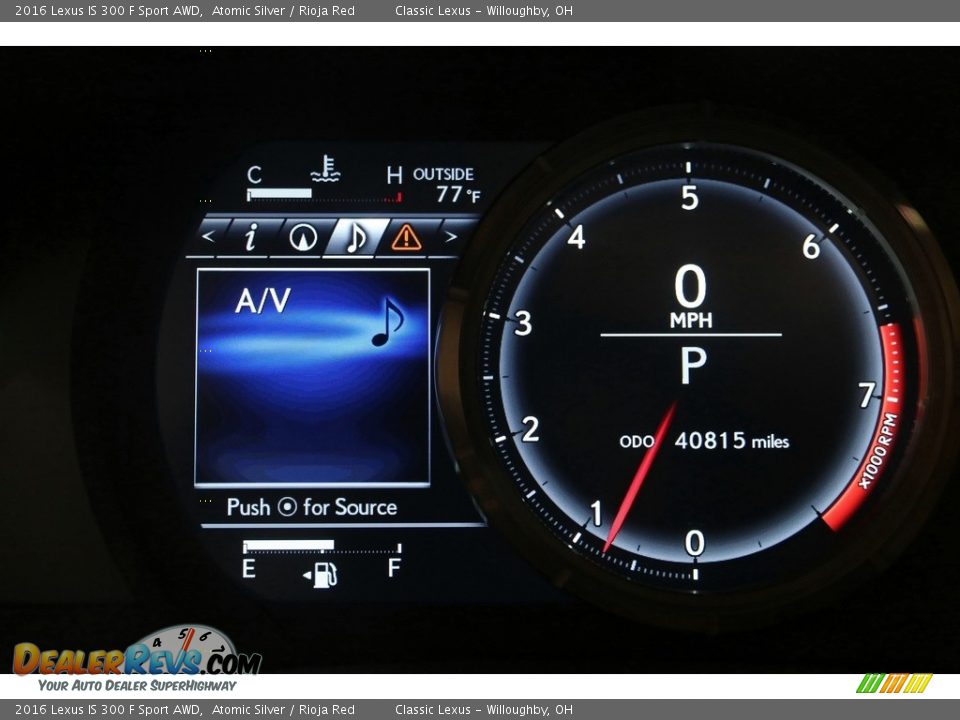This screenshot has height=720, width=960.
Task: Click the odometer value 40815 miles
Action: click(732, 441)
